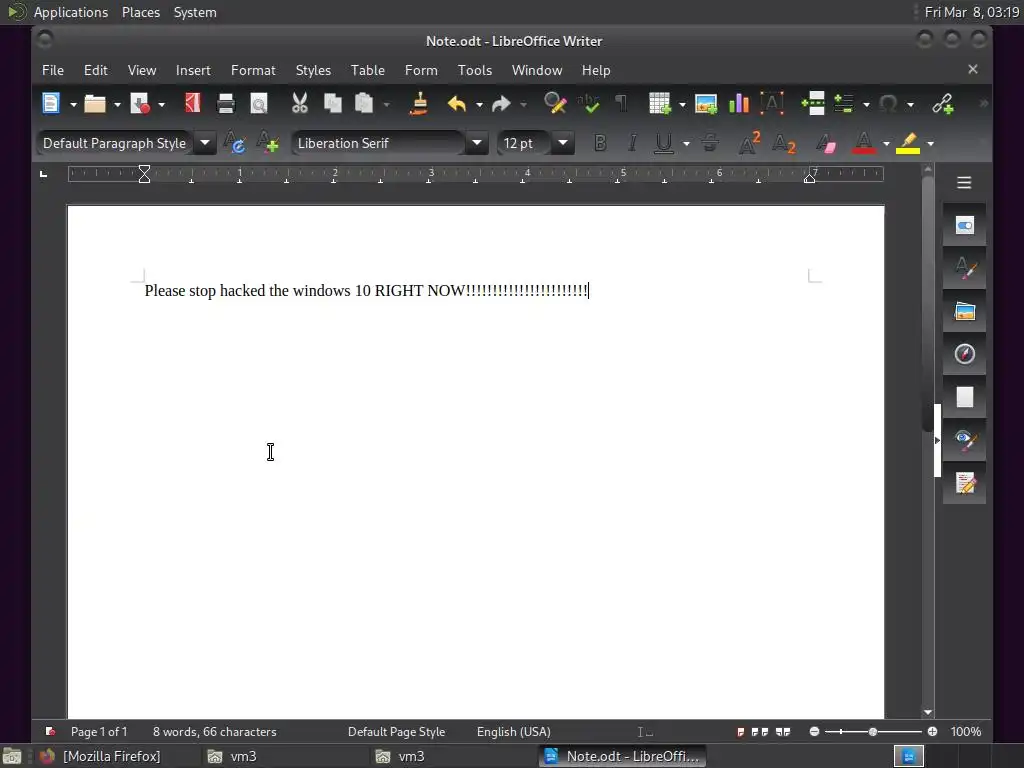The width and height of the screenshot is (1024, 768).
Task: Open the Insert menu
Action: 193,70
